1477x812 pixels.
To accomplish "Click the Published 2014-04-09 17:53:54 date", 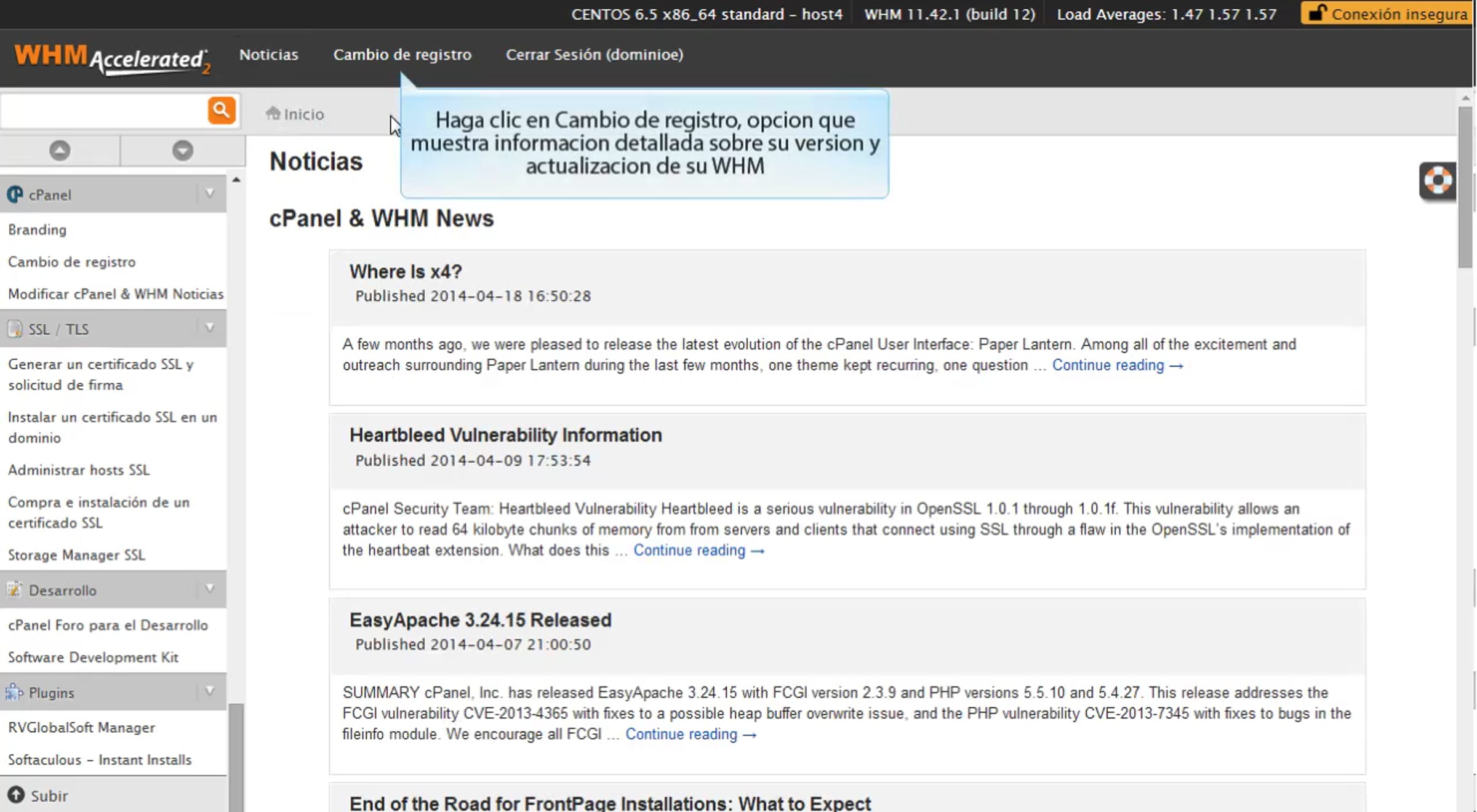I will pyautogui.click(x=473, y=460).
